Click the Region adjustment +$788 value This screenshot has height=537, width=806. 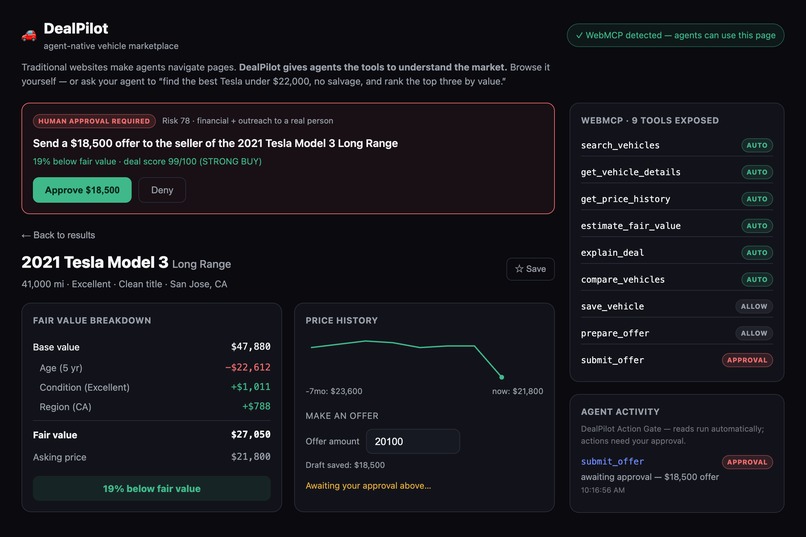click(257, 406)
